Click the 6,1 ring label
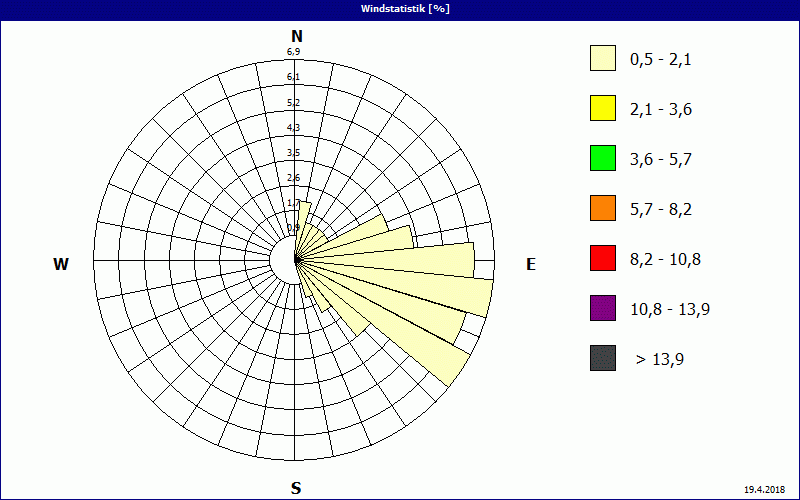The image size is (800, 500). point(293,77)
